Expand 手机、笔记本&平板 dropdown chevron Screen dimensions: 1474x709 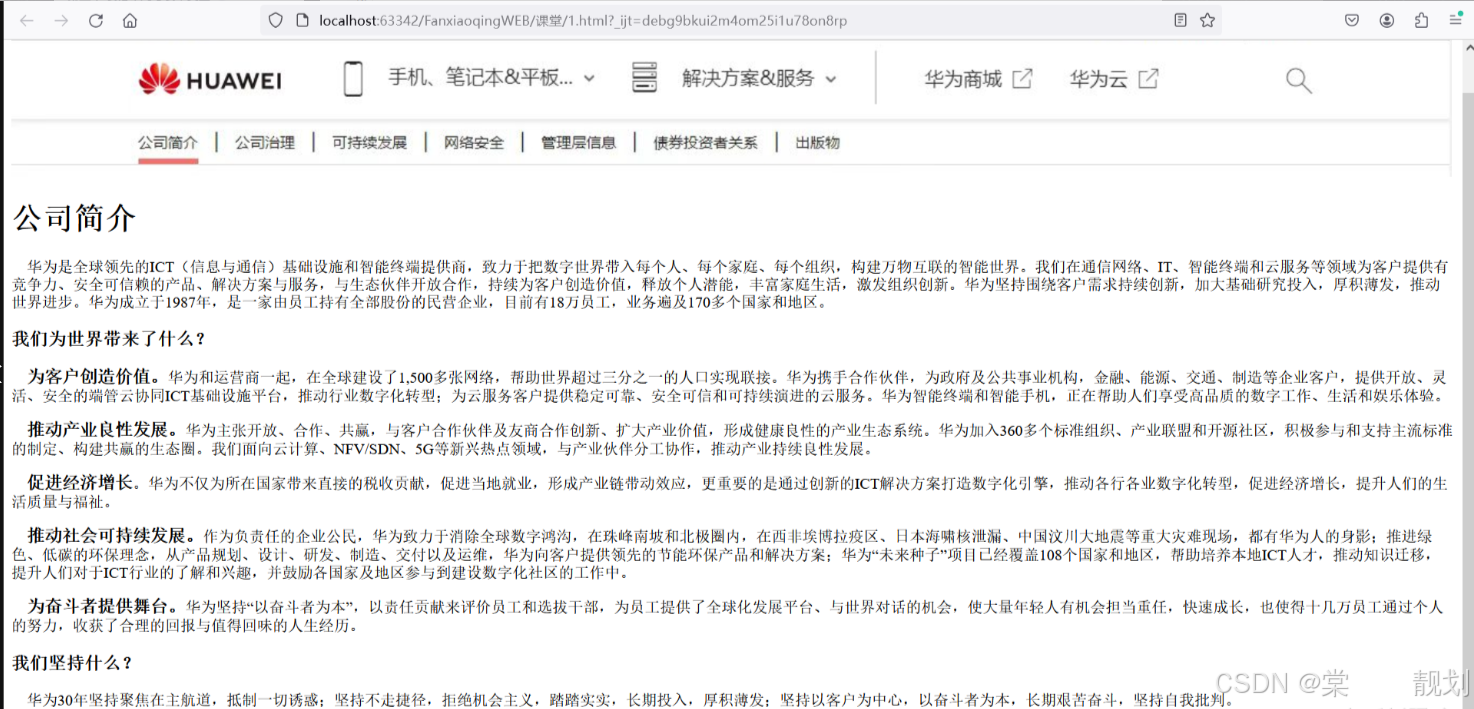click(x=589, y=79)
